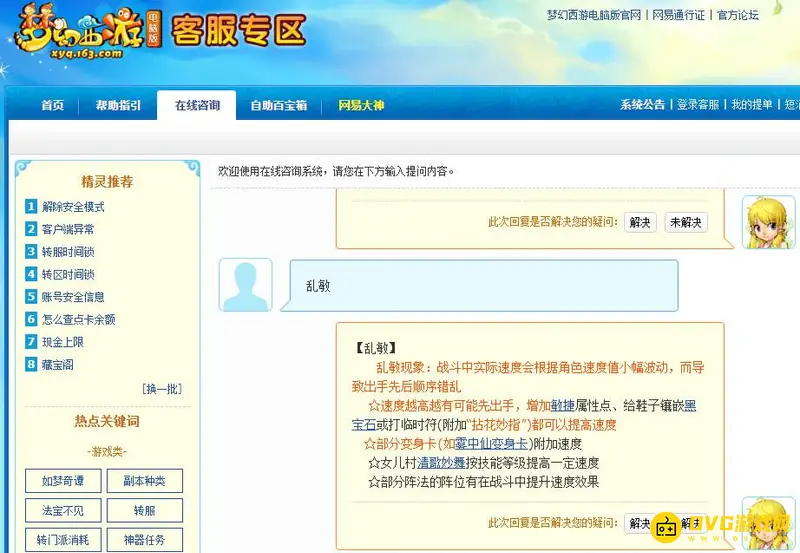Select 转服时间锁 recommendation
Screen dimensions: 800x553
coord(68,252)
